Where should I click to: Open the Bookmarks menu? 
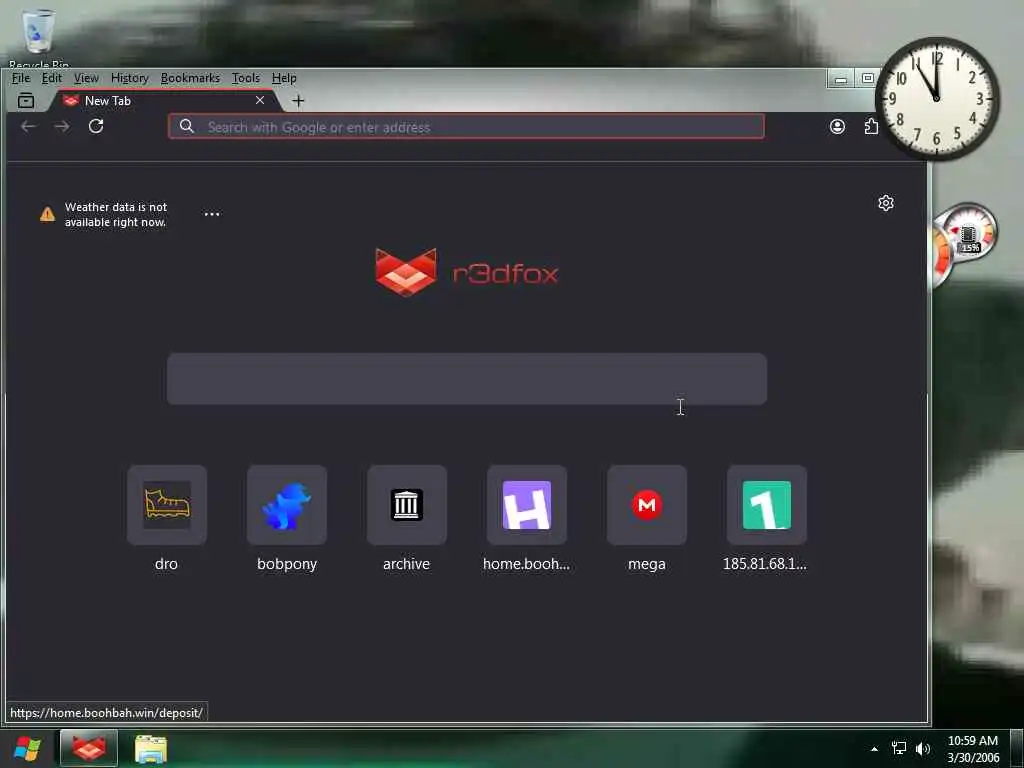click(x=190, y=78)
